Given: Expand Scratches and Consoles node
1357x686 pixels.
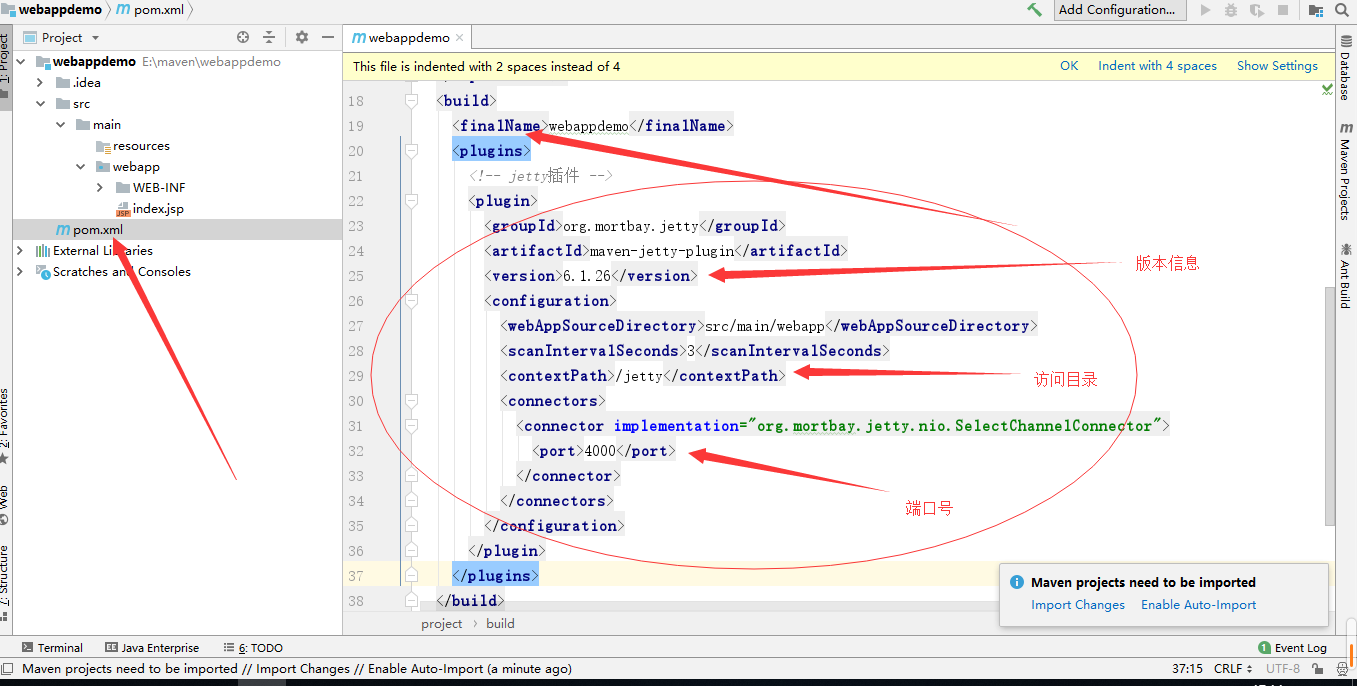Looking at the screenshot, I should (x=21, y=272).
